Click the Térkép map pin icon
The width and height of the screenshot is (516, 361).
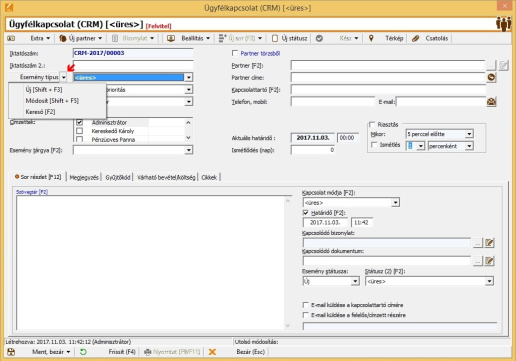point(371,38)
